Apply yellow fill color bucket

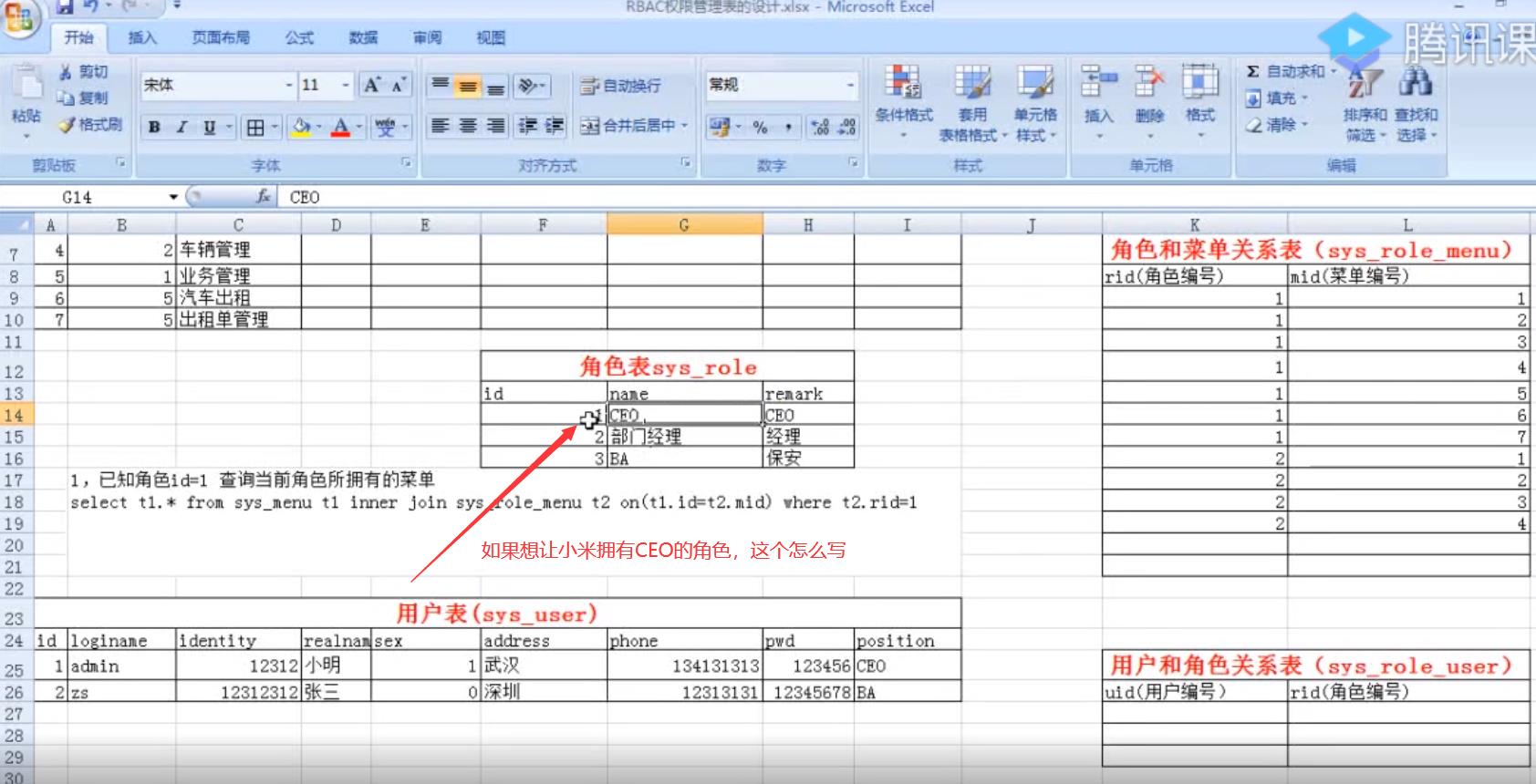pos(301,127)
